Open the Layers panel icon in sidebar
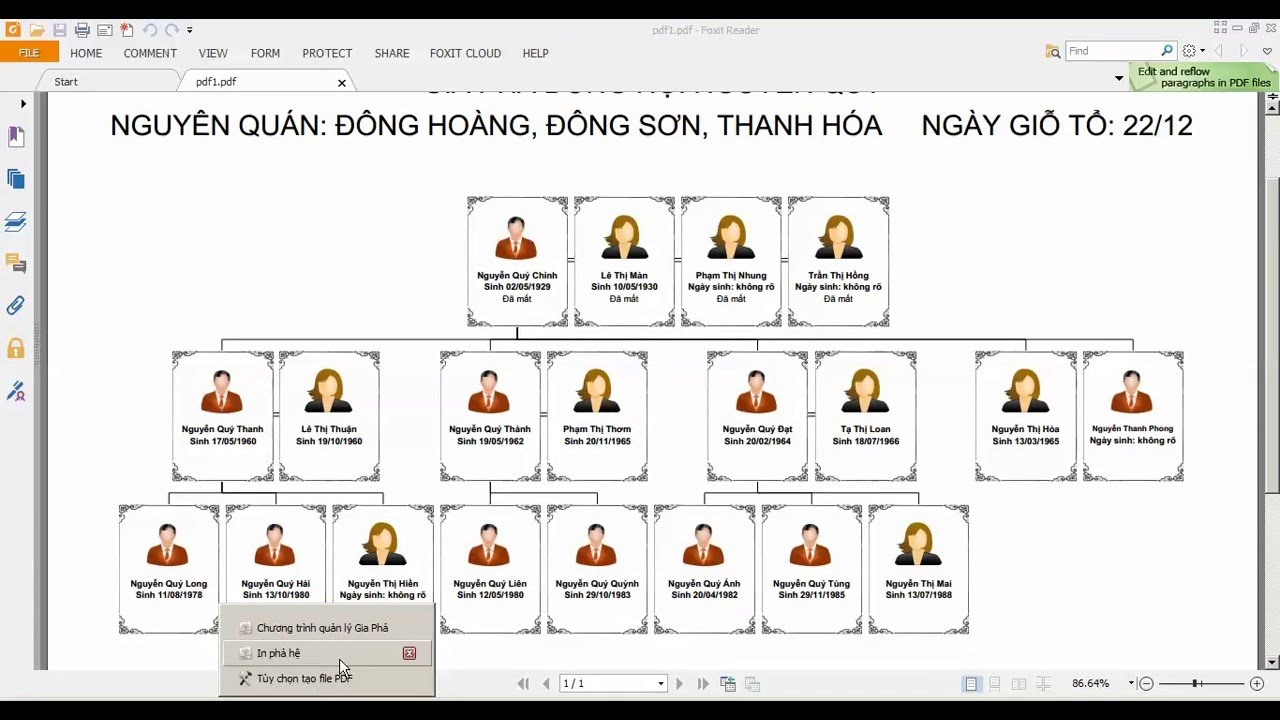Screen dimensions: 1280x720 coord(16,222)
